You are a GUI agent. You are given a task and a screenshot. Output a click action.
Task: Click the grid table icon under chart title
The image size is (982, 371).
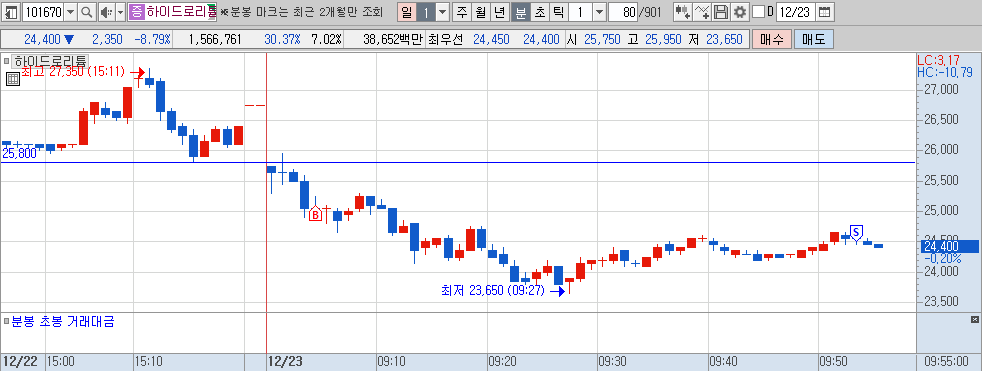[13, 78]
